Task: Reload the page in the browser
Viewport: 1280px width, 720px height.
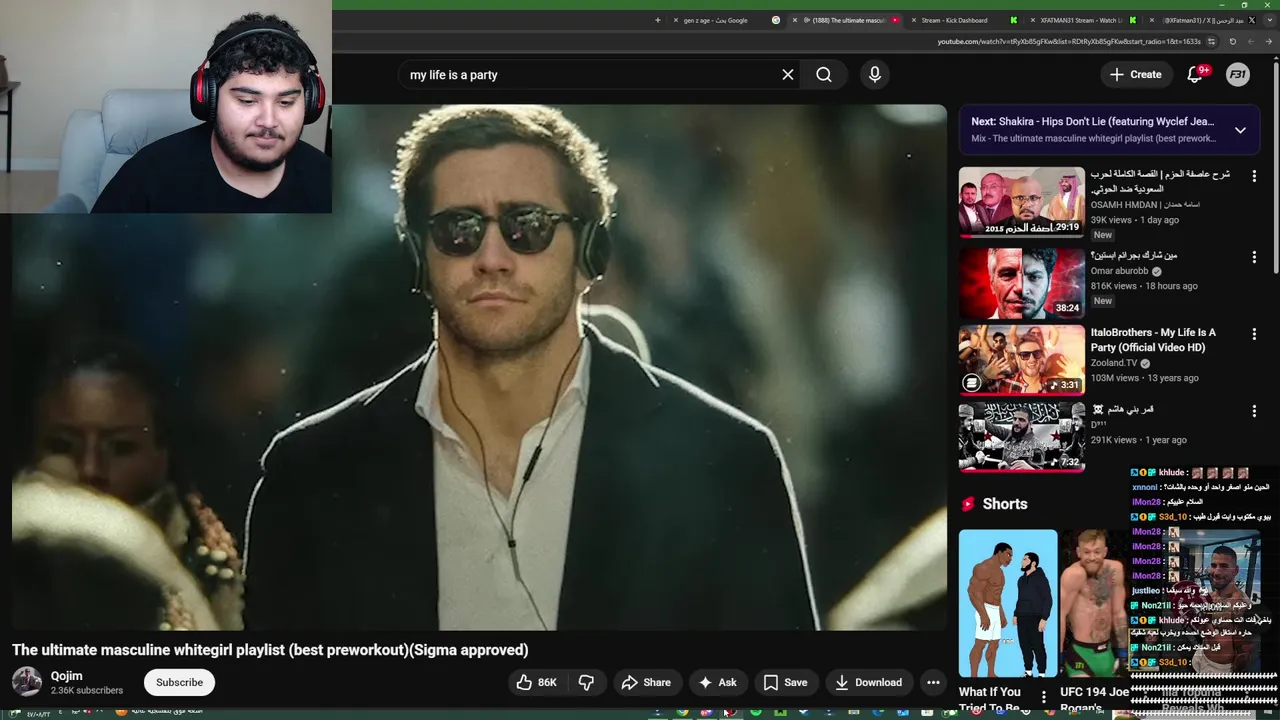Action: click(x=1233, y=41)
